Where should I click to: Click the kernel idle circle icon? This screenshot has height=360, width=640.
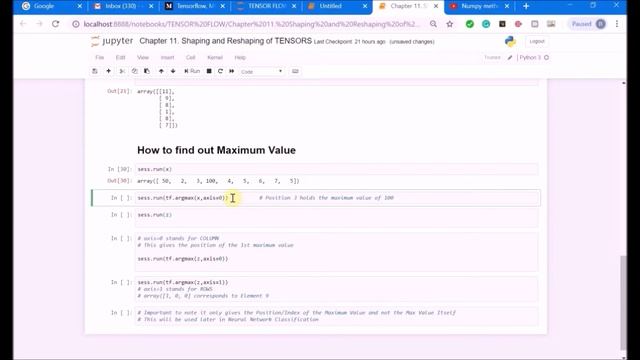[x=547, y=58]
